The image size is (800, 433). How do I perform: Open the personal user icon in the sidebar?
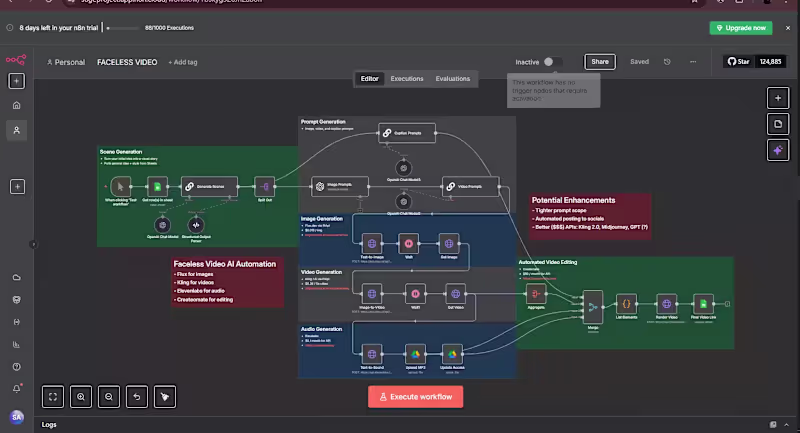coord(16,131)
